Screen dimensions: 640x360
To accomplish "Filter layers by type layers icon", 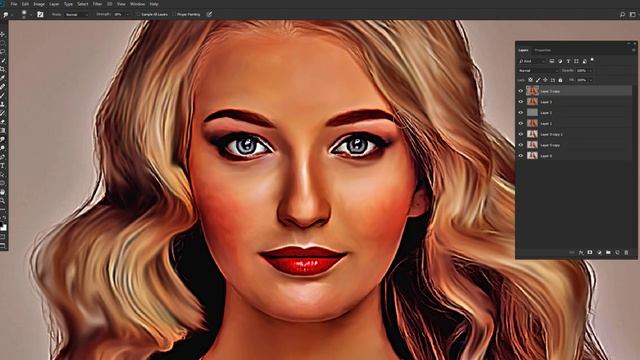I will pyautogui.click(x=568, y=61).
